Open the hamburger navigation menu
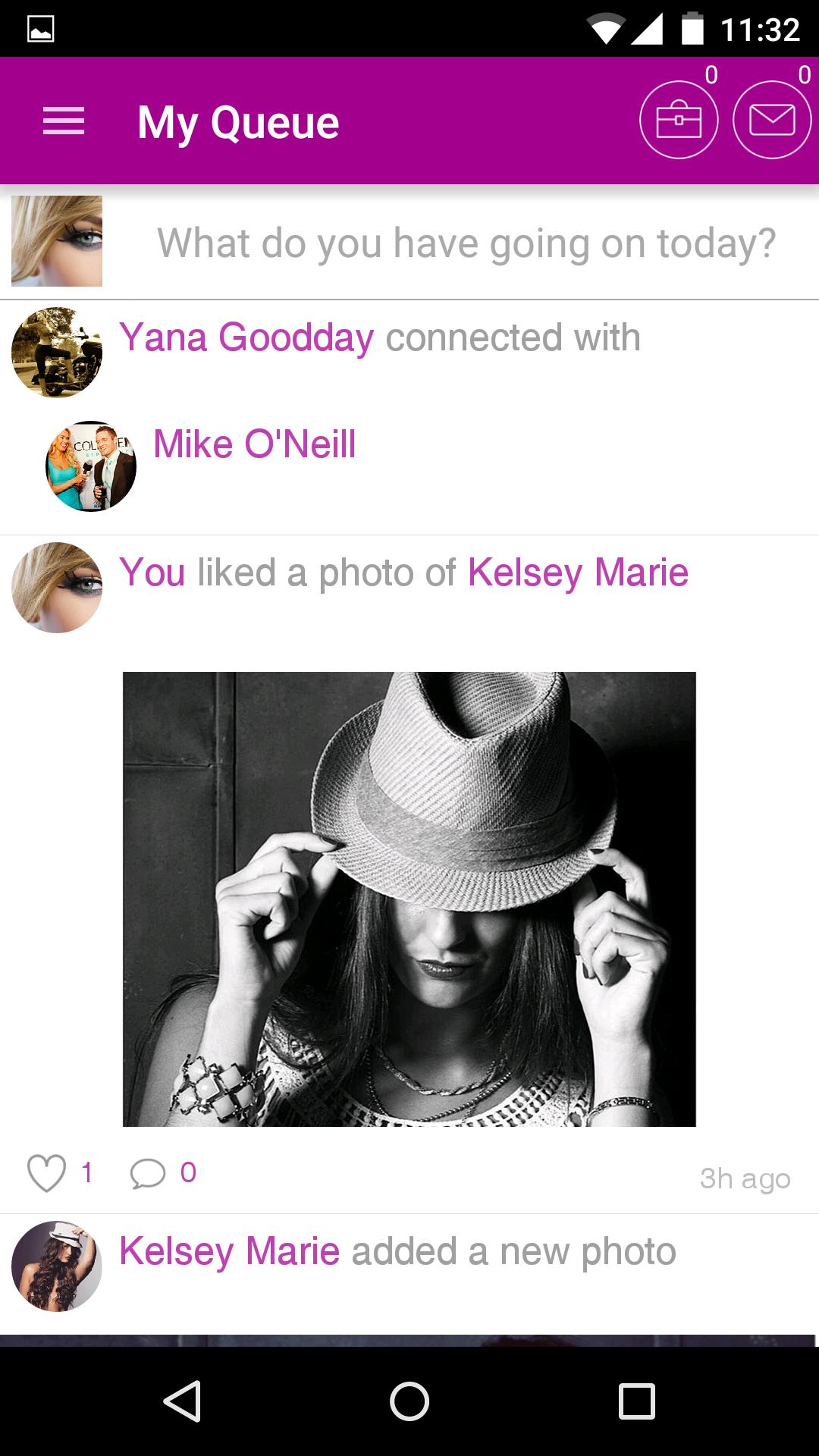 click(x=64, y=121)
